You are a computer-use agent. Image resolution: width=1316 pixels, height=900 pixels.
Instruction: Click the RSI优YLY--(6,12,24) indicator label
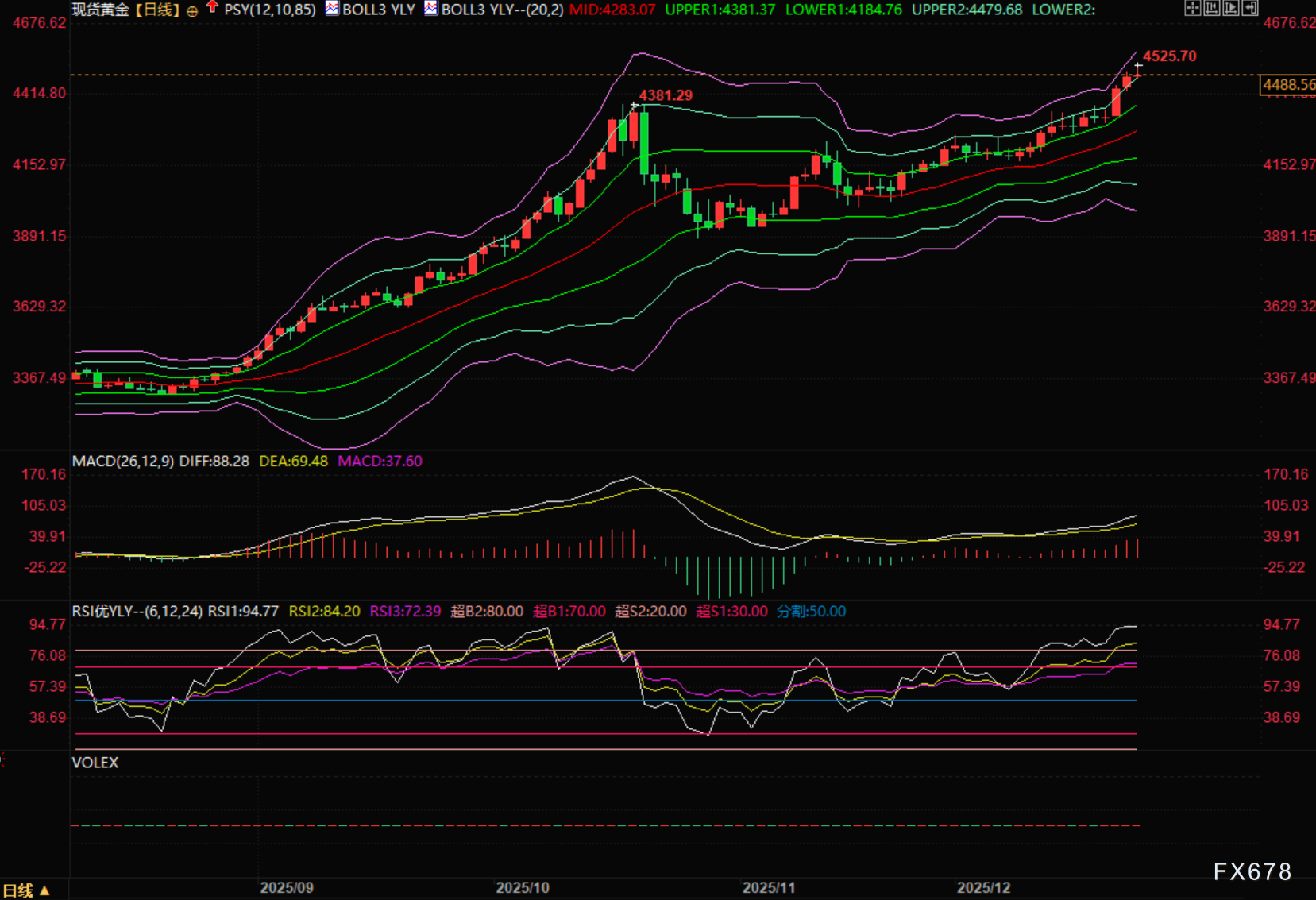[137, 611]
